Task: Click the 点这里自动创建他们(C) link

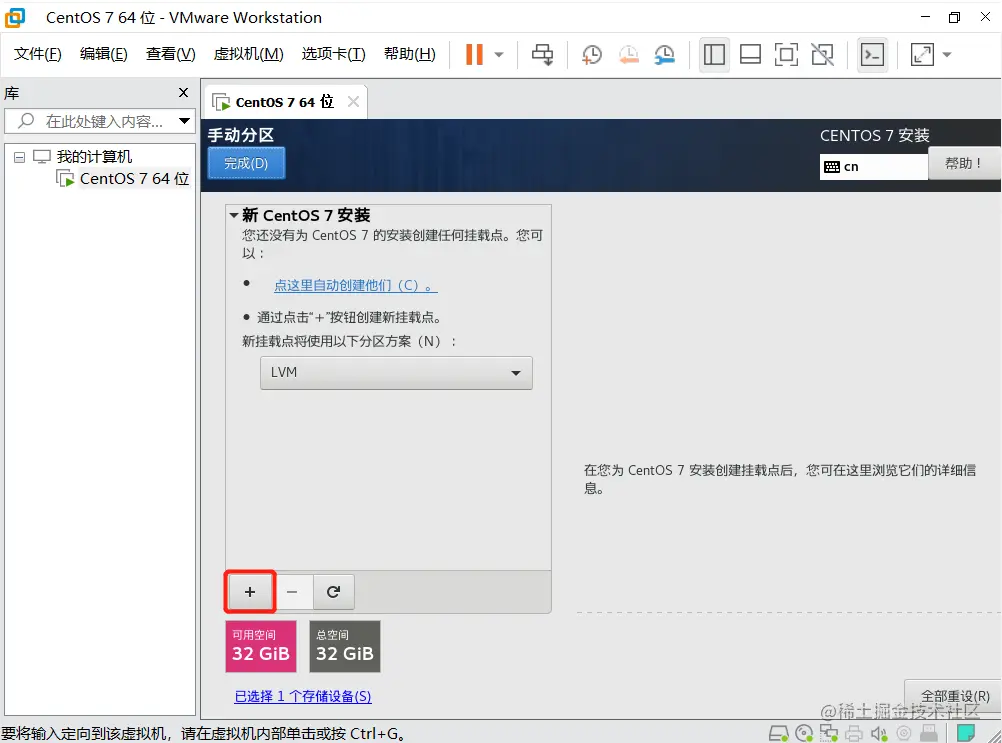Action: [356, 286]
